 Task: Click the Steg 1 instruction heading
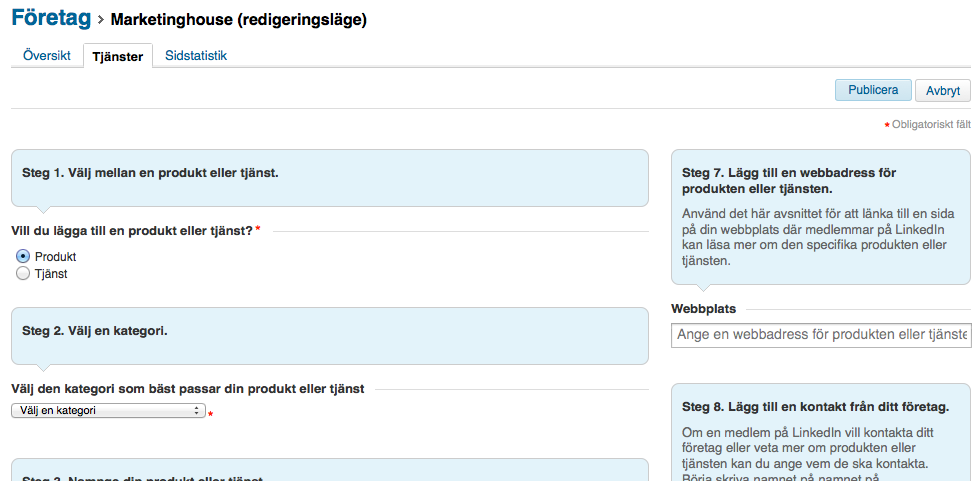coord(150,173)
